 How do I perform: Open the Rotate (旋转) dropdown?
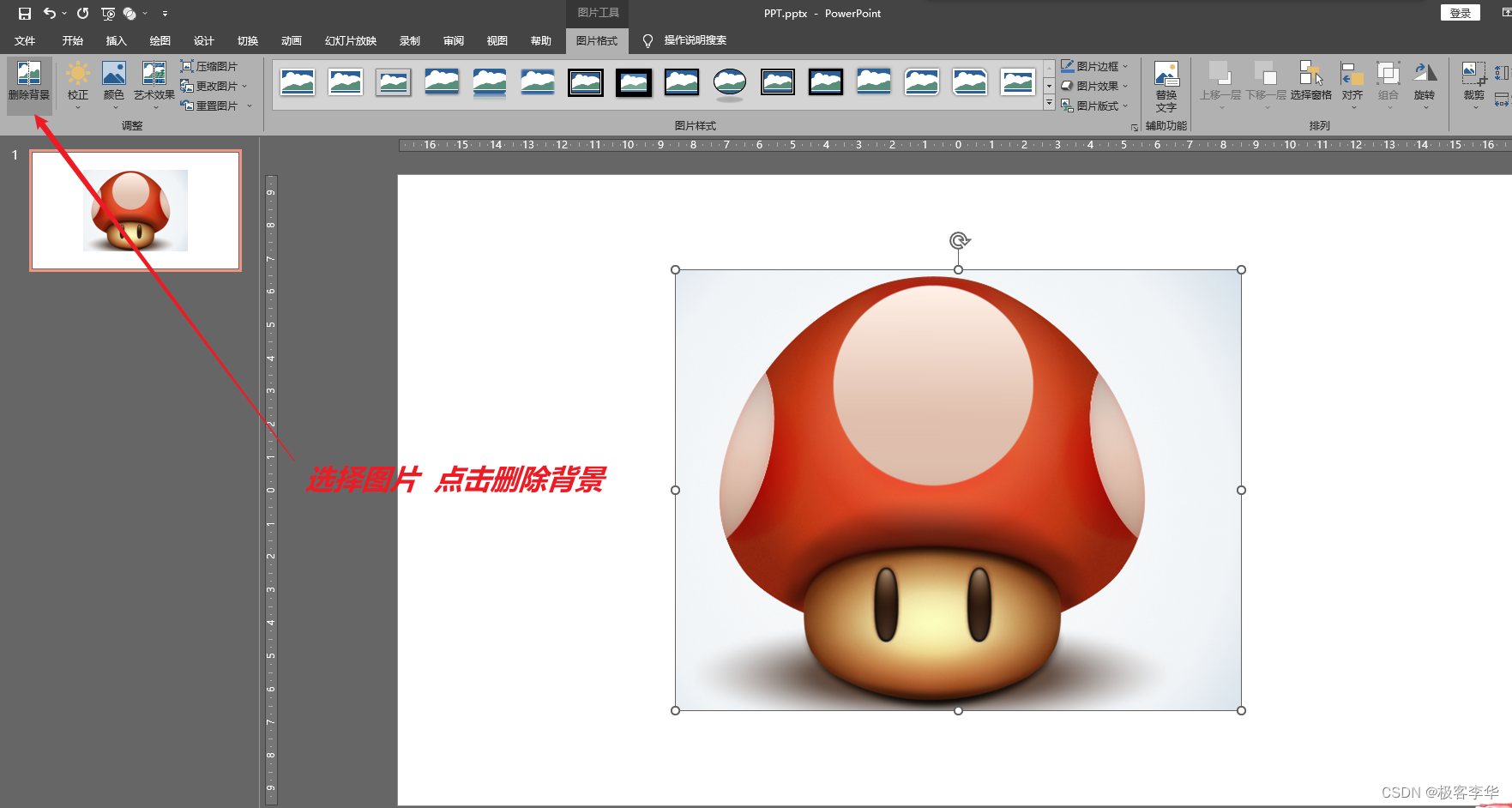tap(1424, 82)
